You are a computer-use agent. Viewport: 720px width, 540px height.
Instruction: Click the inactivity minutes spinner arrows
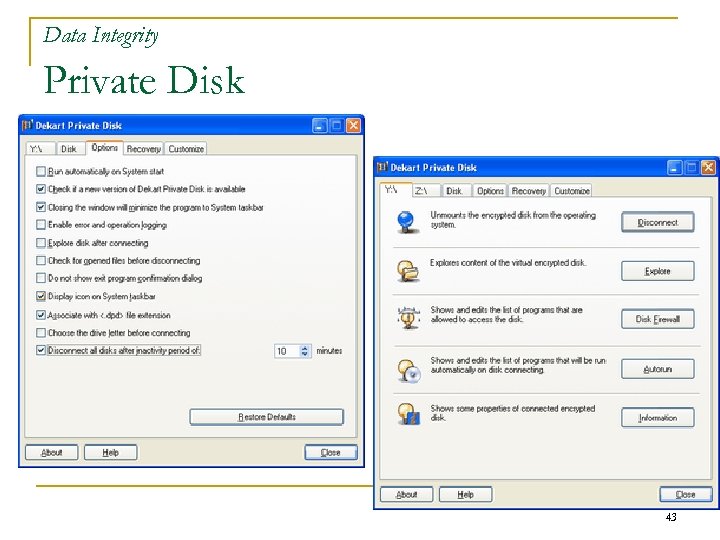coord(305,351)
